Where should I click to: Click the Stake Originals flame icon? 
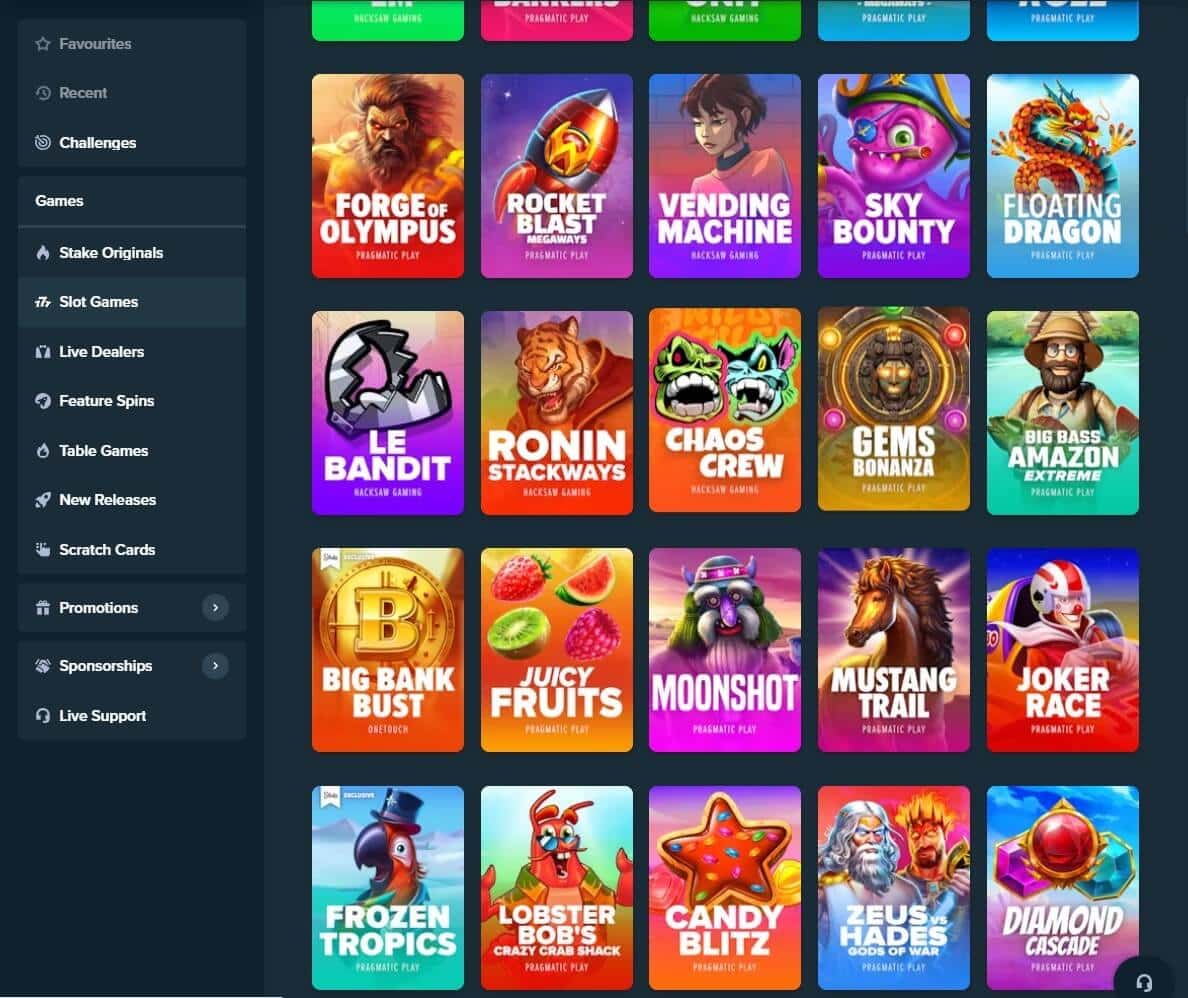42,252
